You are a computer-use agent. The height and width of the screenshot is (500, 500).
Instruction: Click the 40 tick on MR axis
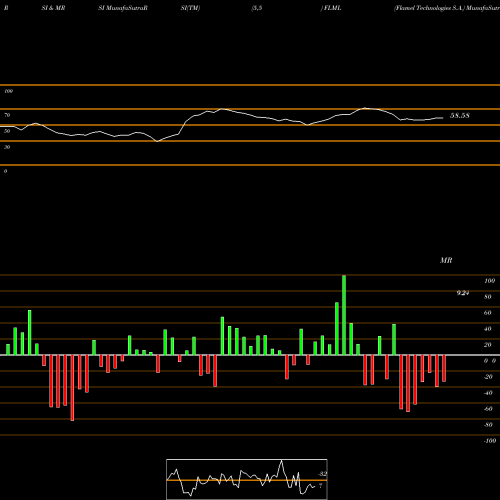(488, 329)
